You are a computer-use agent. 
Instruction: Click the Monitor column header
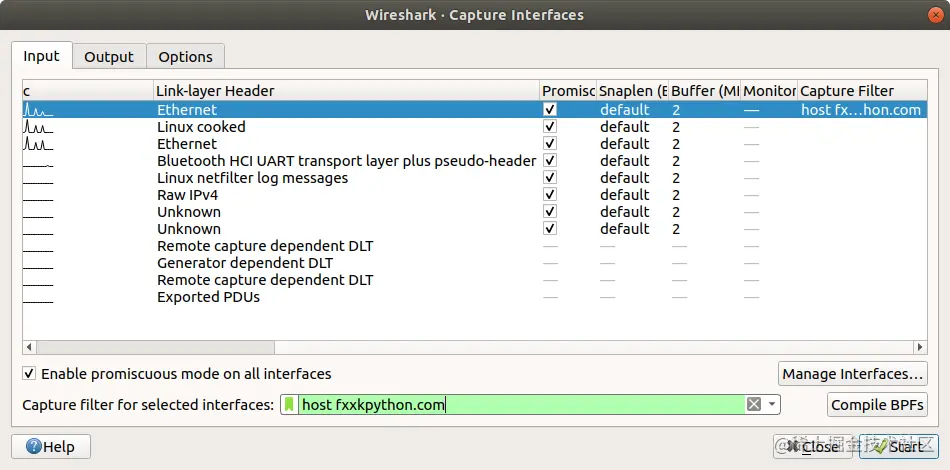click(x=769, y=91)
